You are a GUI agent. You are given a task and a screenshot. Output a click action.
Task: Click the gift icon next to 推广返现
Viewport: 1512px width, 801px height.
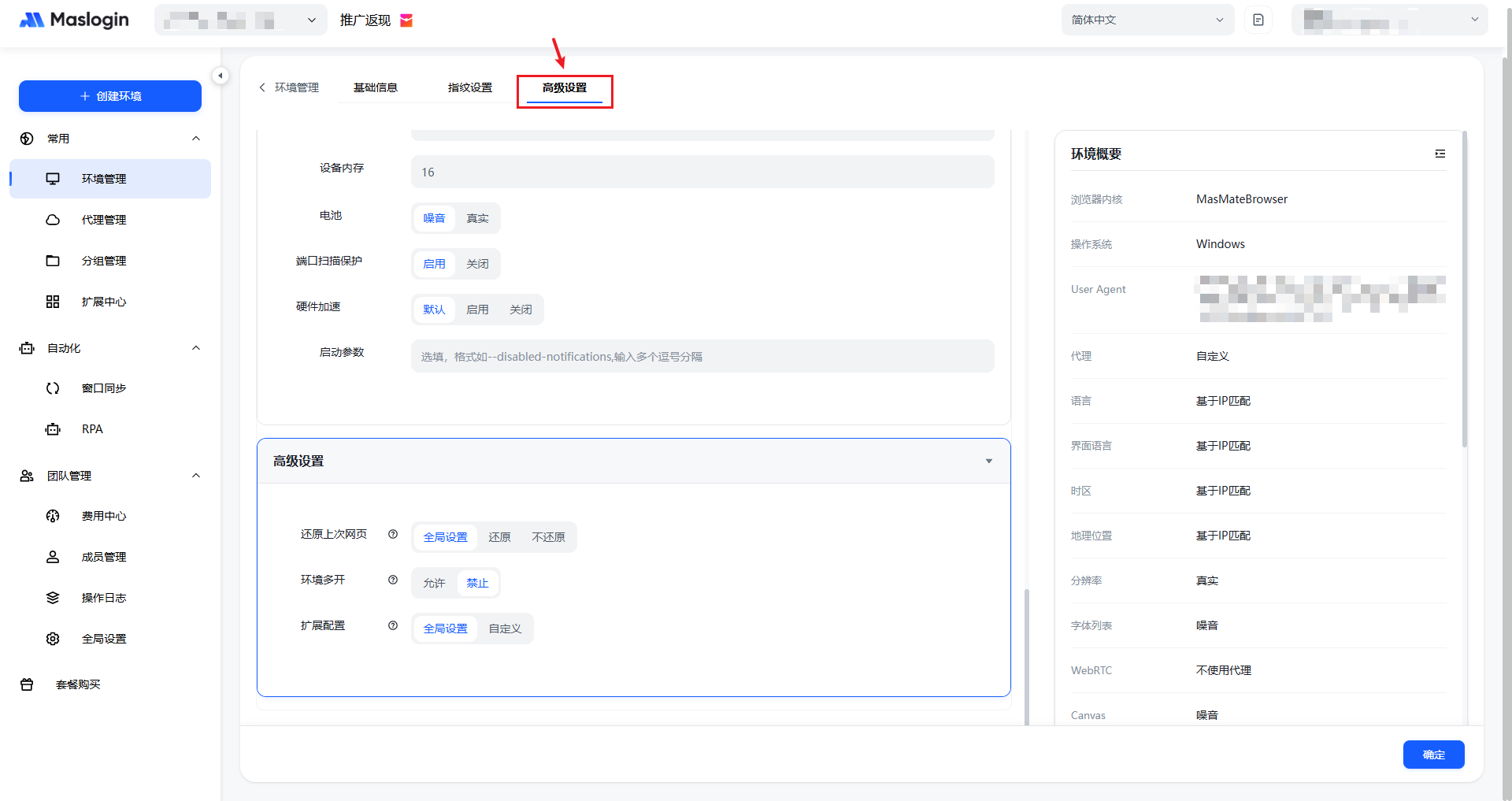(406, 20)
